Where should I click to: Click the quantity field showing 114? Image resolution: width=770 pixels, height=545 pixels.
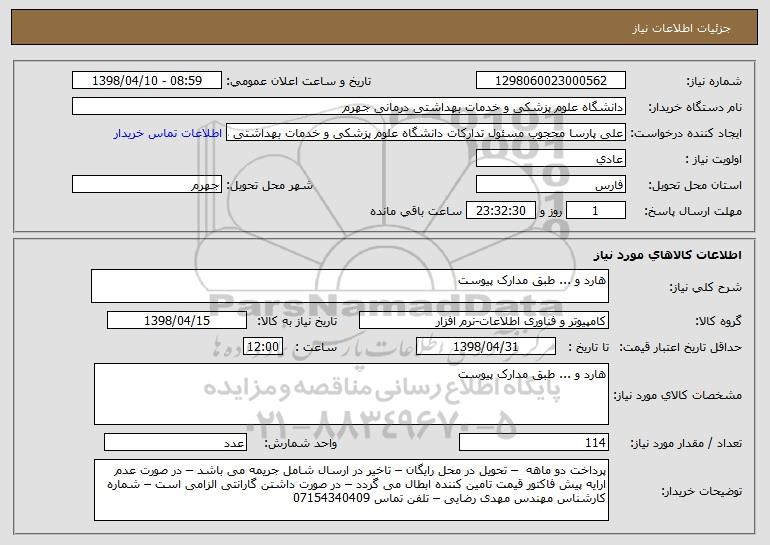tap(534, 442)
